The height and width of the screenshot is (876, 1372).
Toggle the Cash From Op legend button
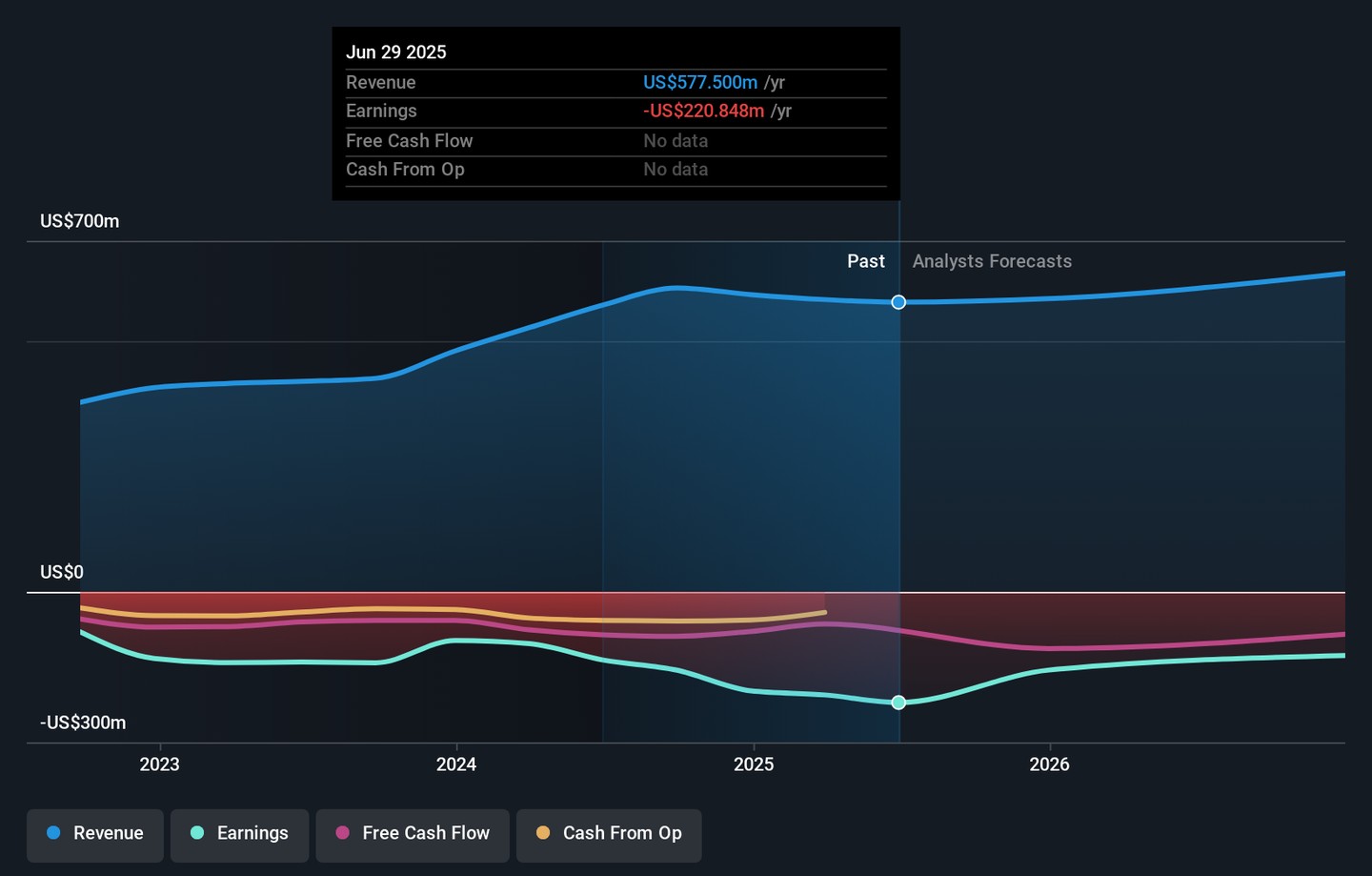(x=609, y=833)
